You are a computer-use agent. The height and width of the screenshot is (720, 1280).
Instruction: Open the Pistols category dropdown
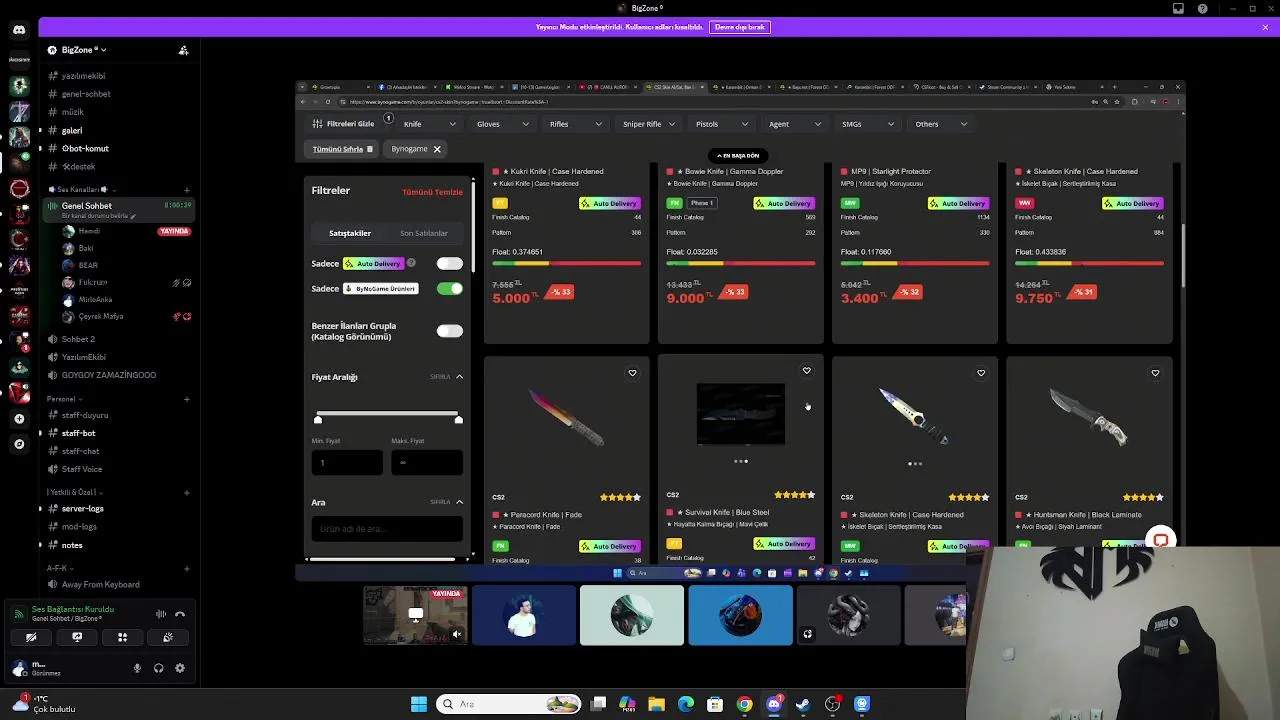click(x=722, y=124)
